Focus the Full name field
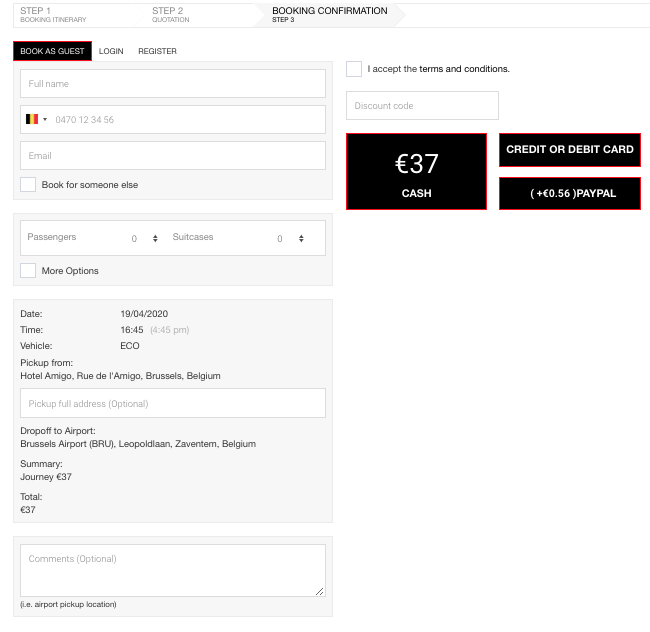The image size is (650, 632). (173, 84)
